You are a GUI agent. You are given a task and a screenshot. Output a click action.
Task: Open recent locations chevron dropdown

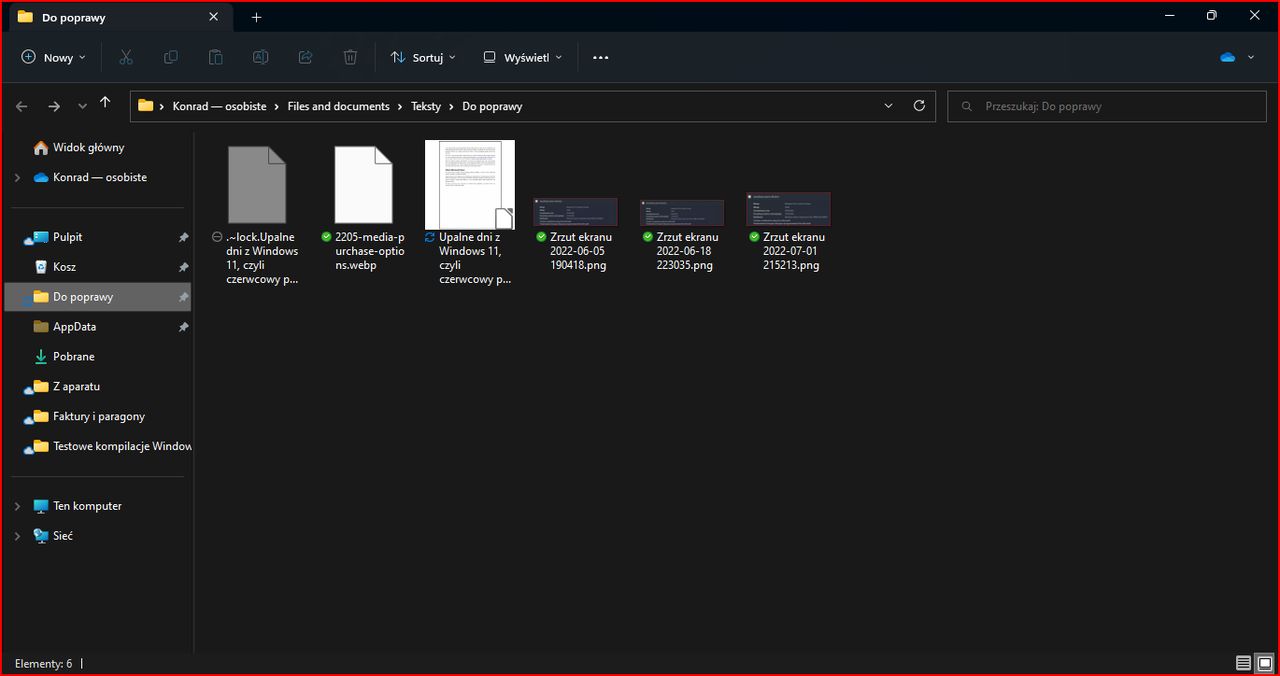pos(82,106)
